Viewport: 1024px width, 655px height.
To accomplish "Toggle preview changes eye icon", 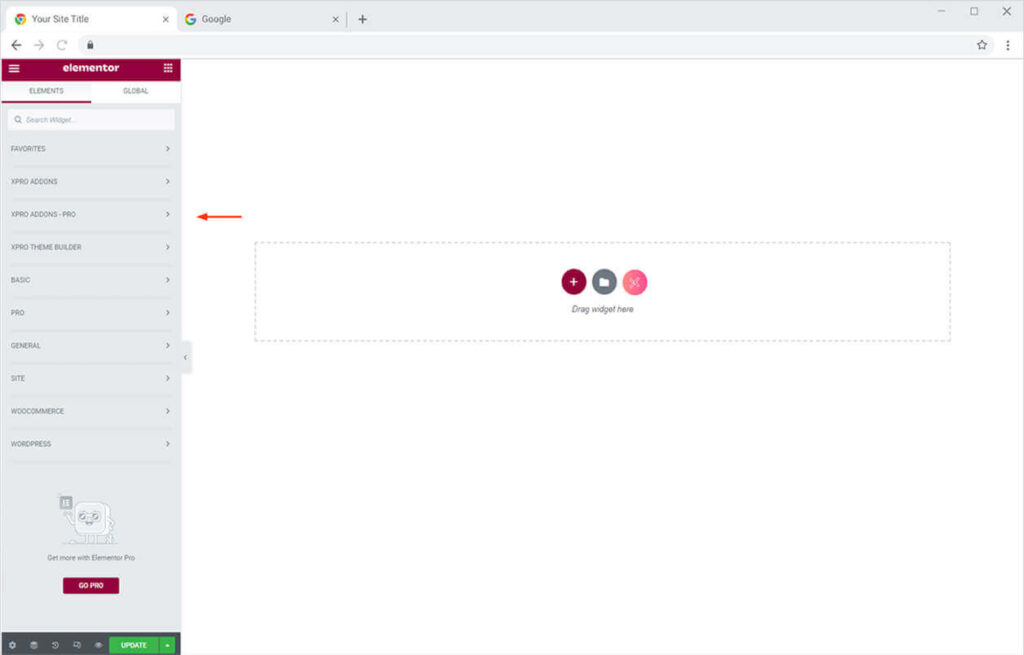I will pos(98,645).
